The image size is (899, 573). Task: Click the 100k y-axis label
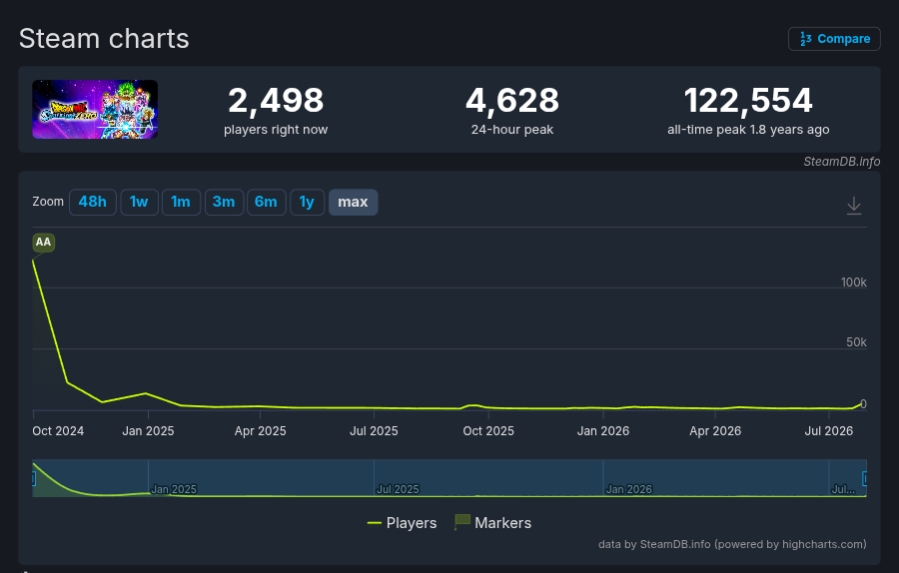pos(854,282)
